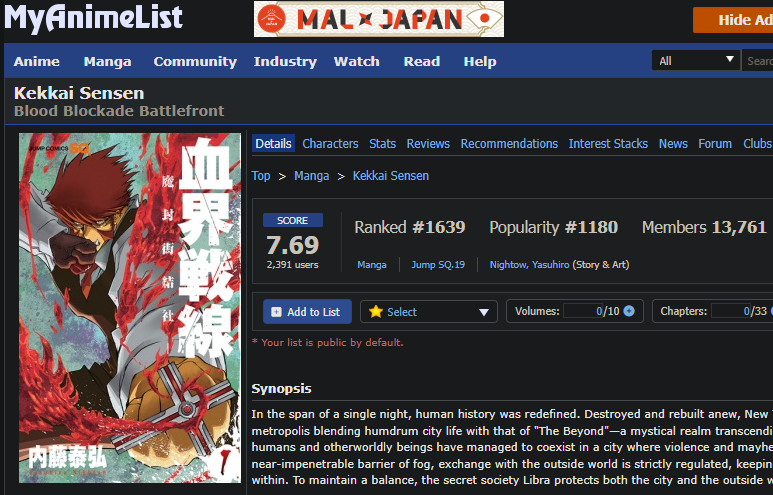Open the Kekkai Sensen cover image
Image resolution: width=773 pixels, height=495 pixels.
(x=130, y=308)
